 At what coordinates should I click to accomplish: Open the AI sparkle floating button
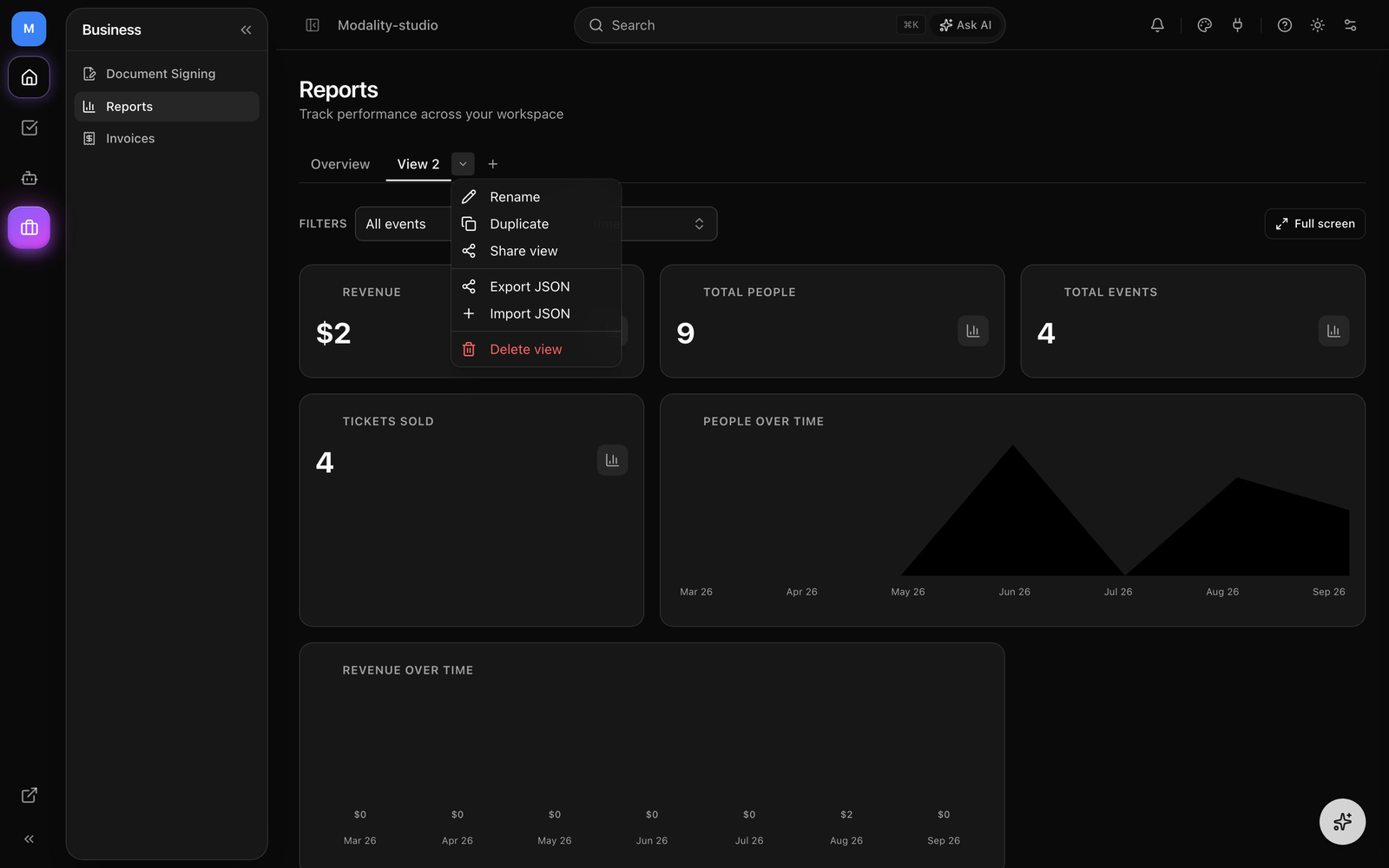[1342, 821]
